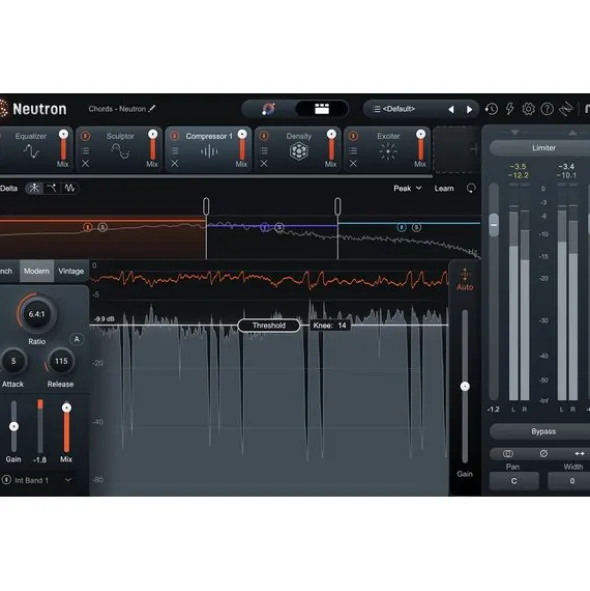The height and width of the screenshot is (591, 590).
Task: Add a module in empty slot
Action: pyautogui.click(x=456, y=149)
